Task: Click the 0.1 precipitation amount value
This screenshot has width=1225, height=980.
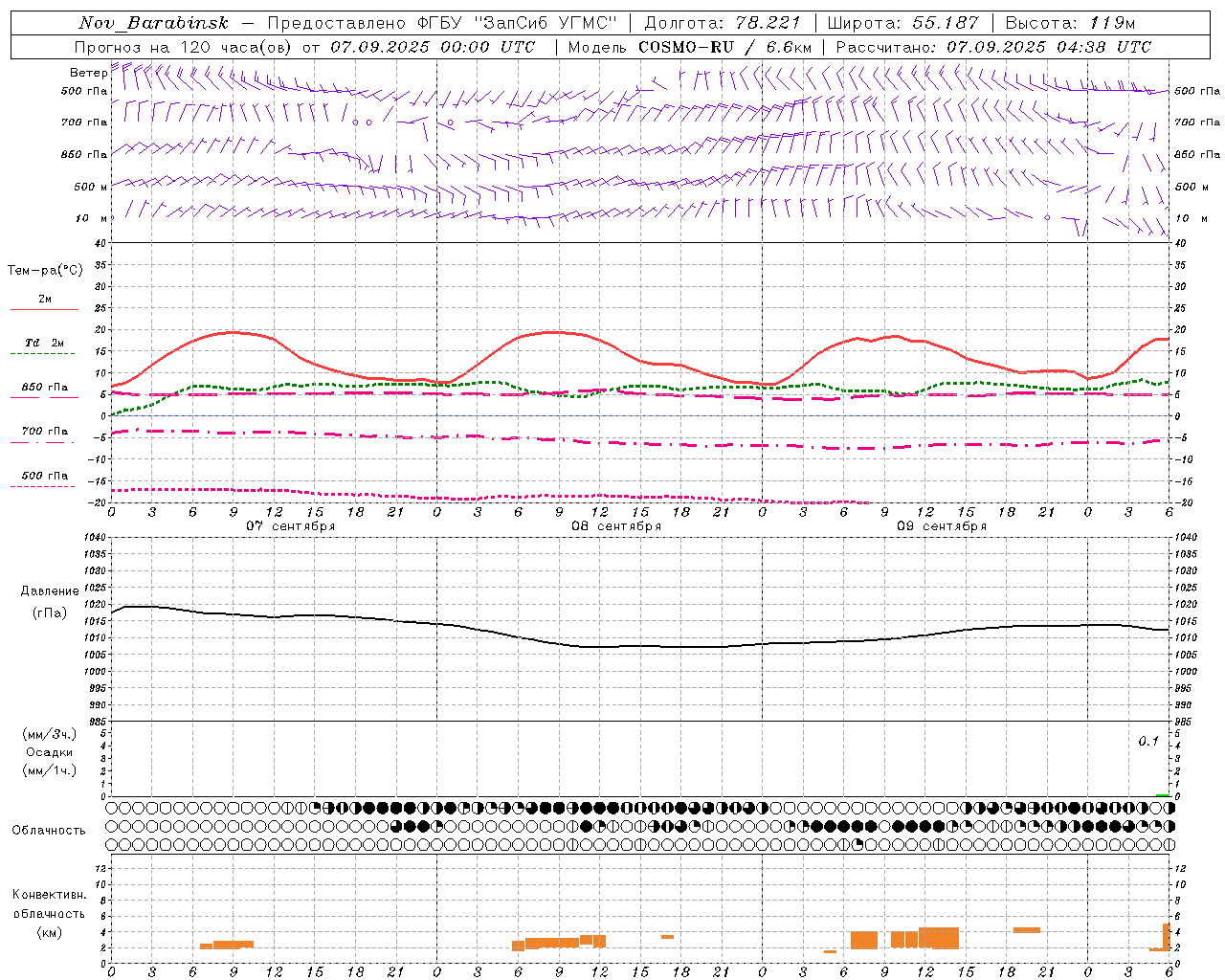Action: [x=1148, y=742]
